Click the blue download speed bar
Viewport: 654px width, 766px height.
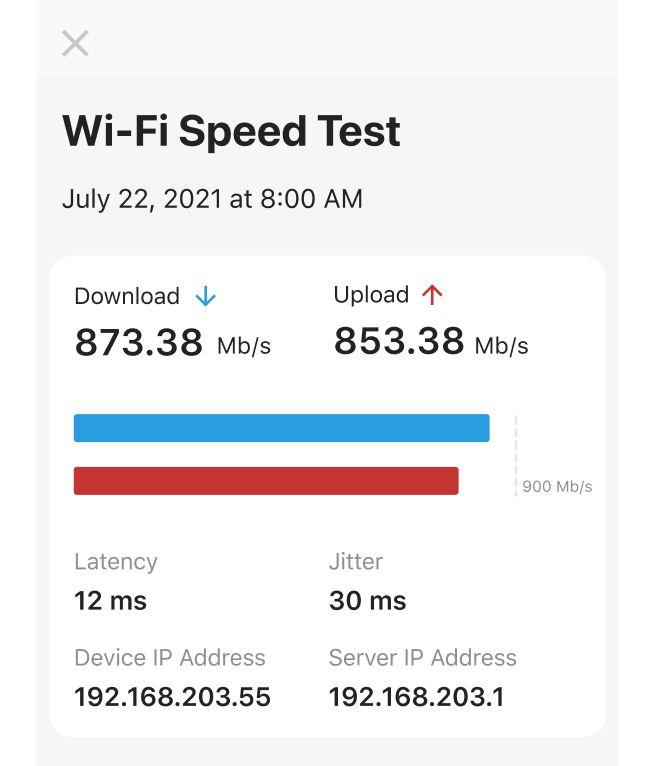click(x=281, y=428)
